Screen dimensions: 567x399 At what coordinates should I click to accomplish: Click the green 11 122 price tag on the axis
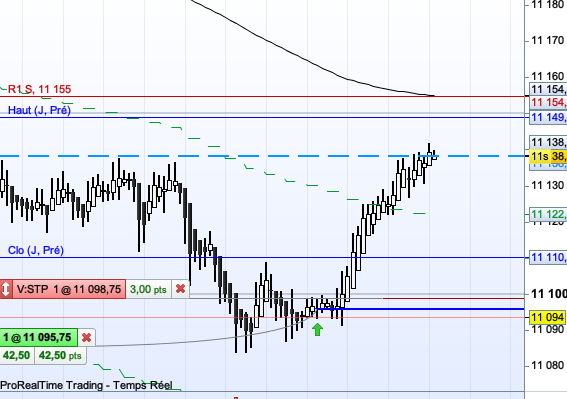coord(548,214)
